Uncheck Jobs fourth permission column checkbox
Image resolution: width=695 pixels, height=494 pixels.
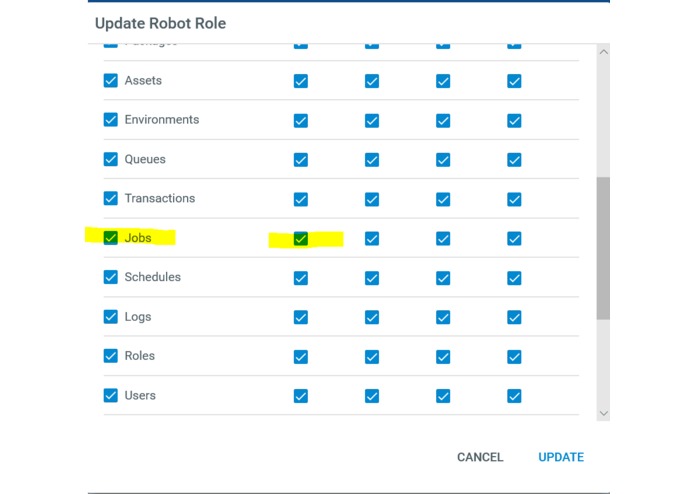514,239
